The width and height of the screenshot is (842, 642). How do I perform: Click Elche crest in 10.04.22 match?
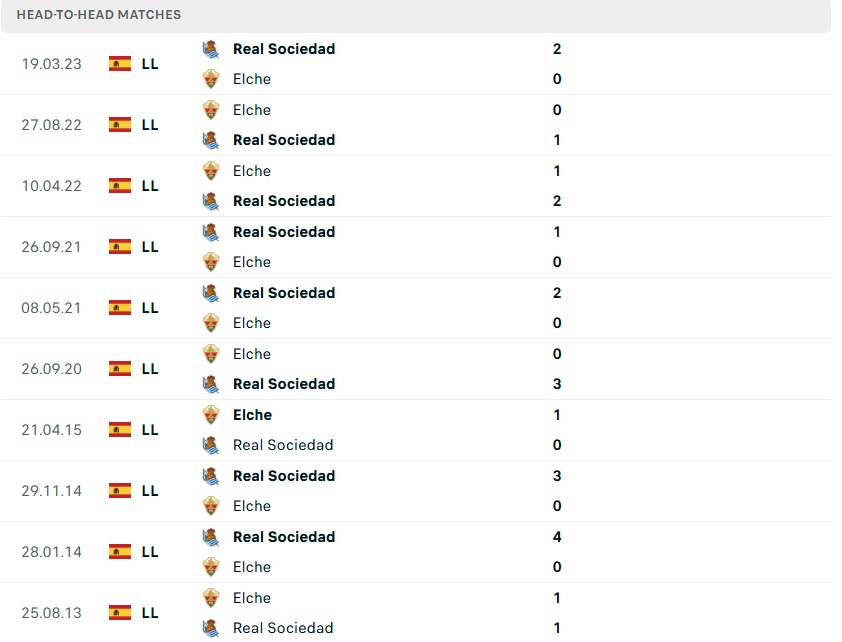pos(211,171)
